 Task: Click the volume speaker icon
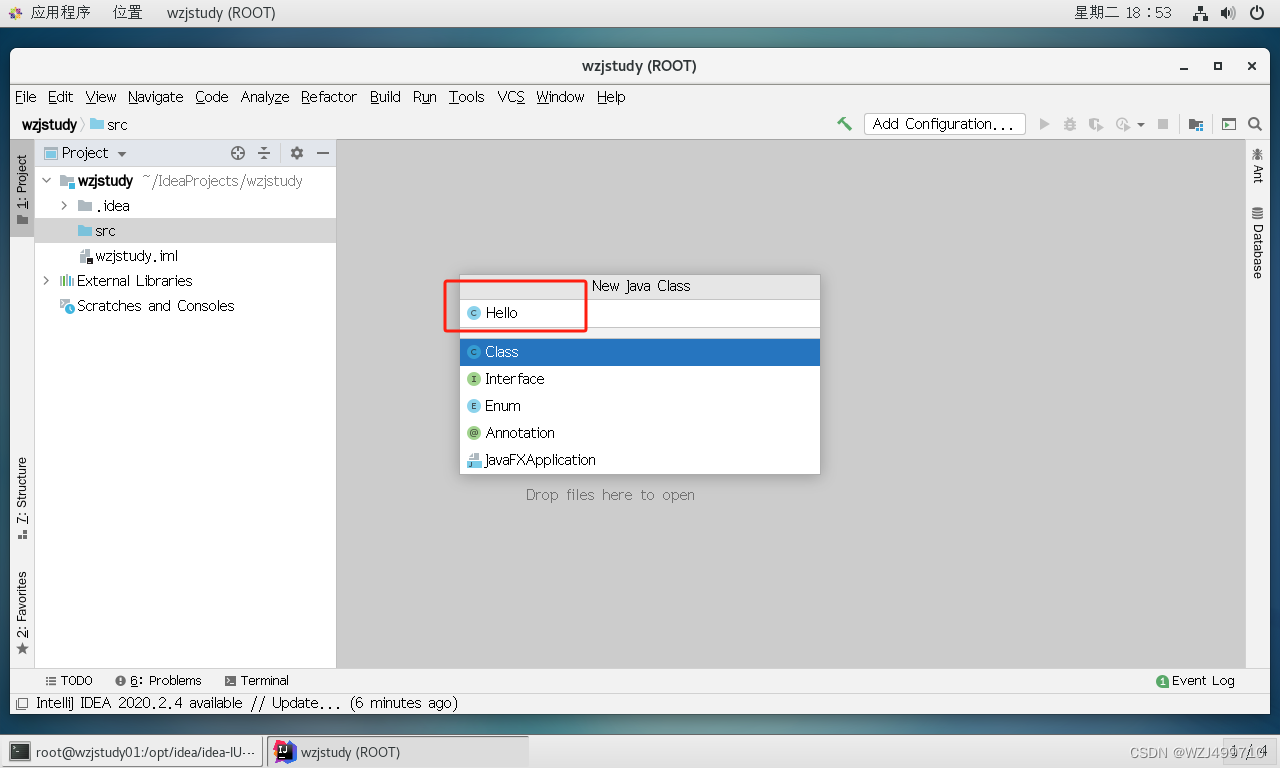coord(1229,12)
